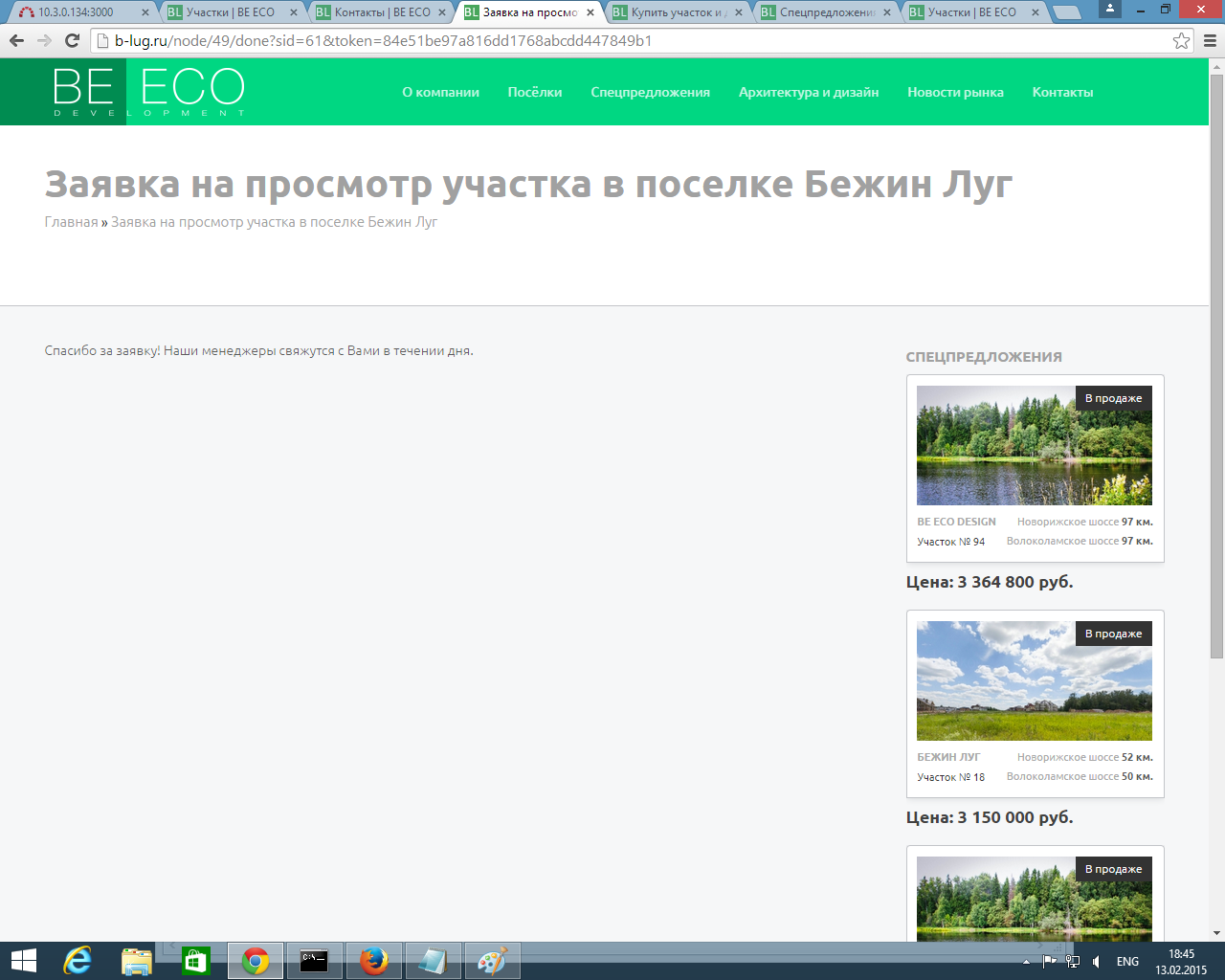Open File Explorer taskbar icon
1225x980 pixels.
136,960
